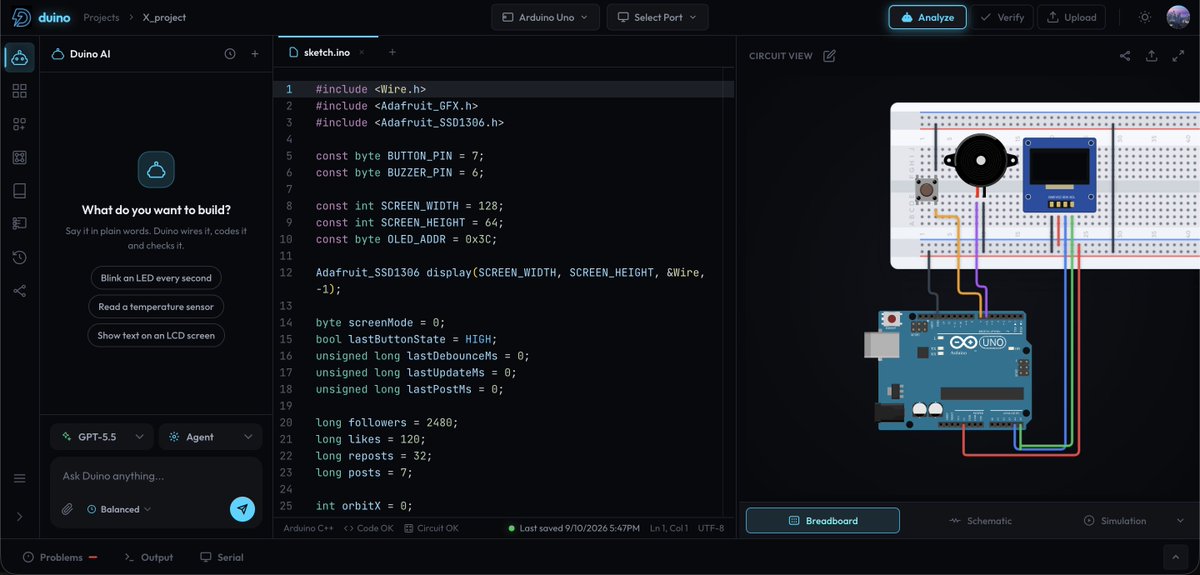Click the Code OK status indicator
The width and height of the screenshot is (1200, 575).
(368, 528)
